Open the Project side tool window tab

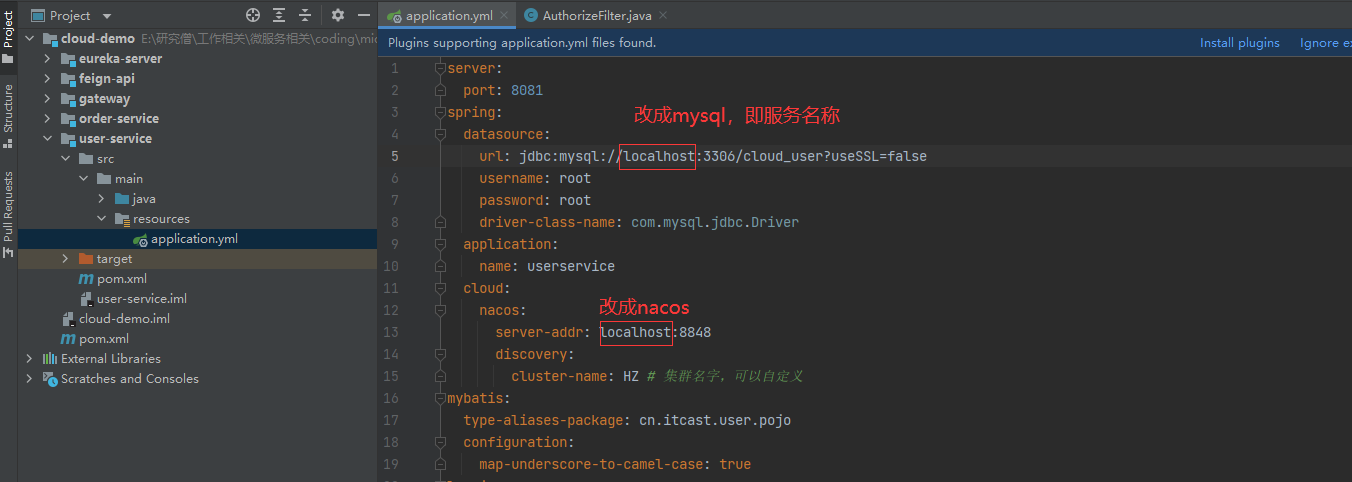point(8,37)
